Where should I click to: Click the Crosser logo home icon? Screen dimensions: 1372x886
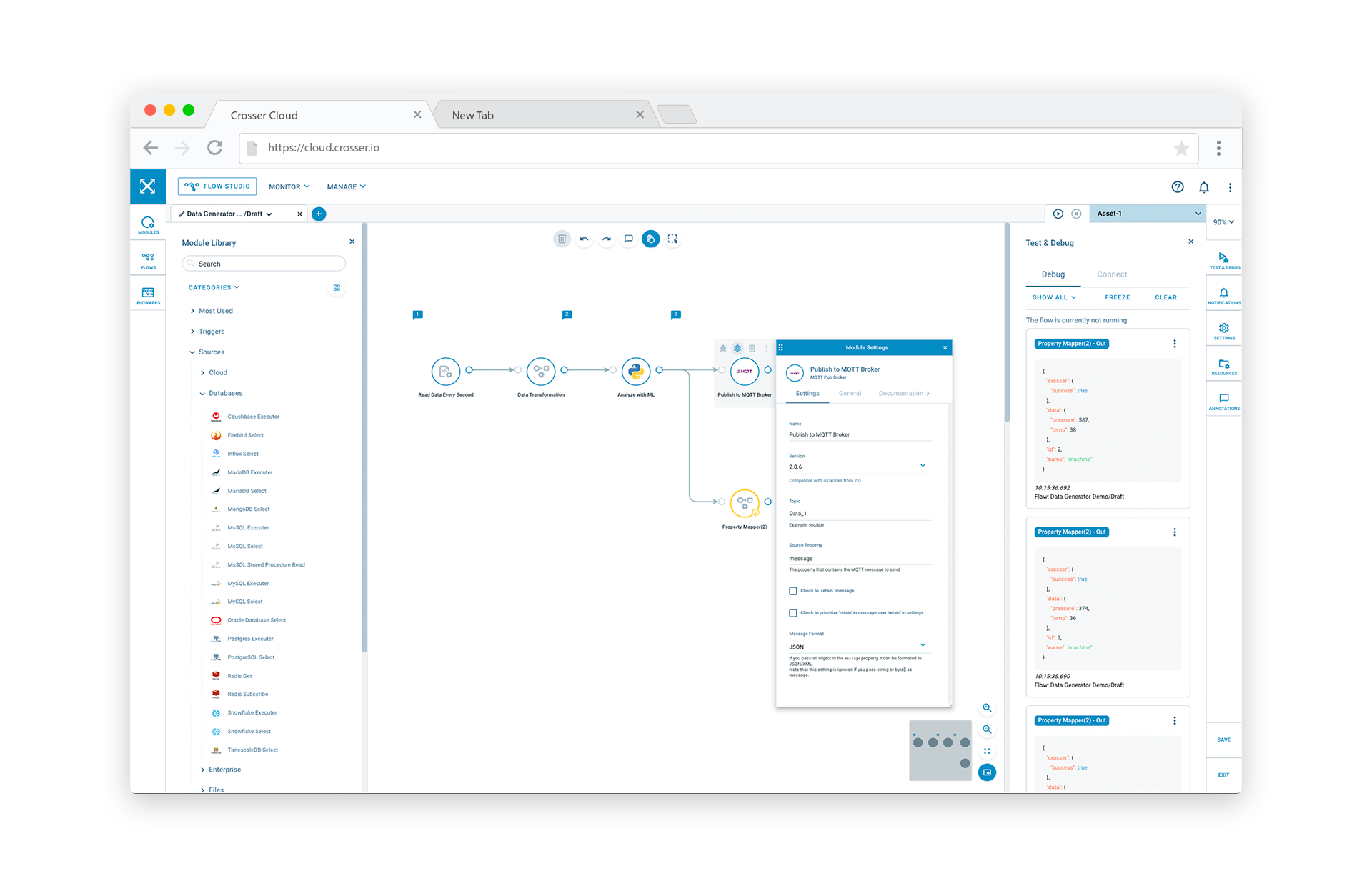[147, 186]
